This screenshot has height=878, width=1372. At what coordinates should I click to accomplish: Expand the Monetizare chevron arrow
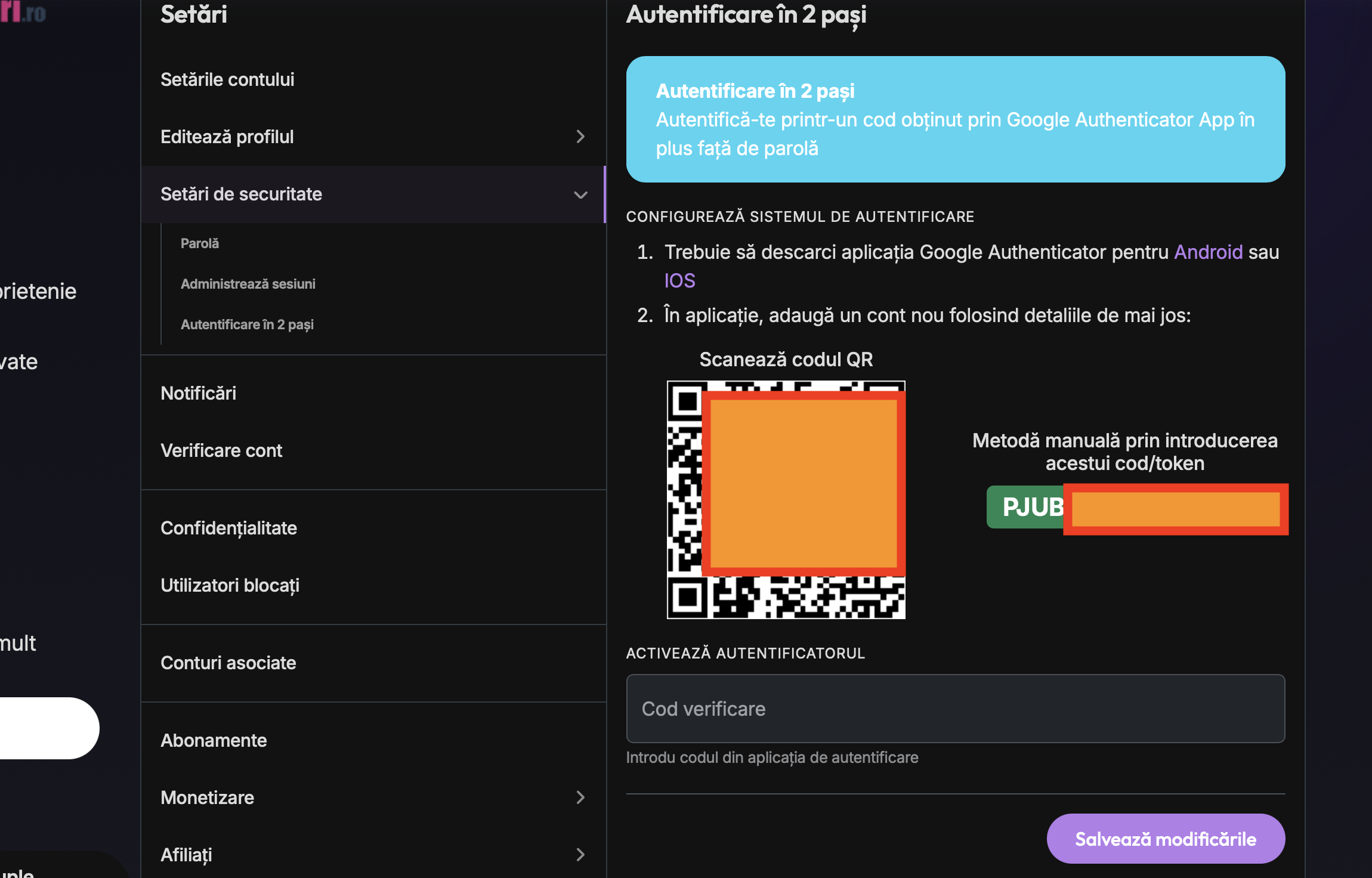click(x=580, y=797)
